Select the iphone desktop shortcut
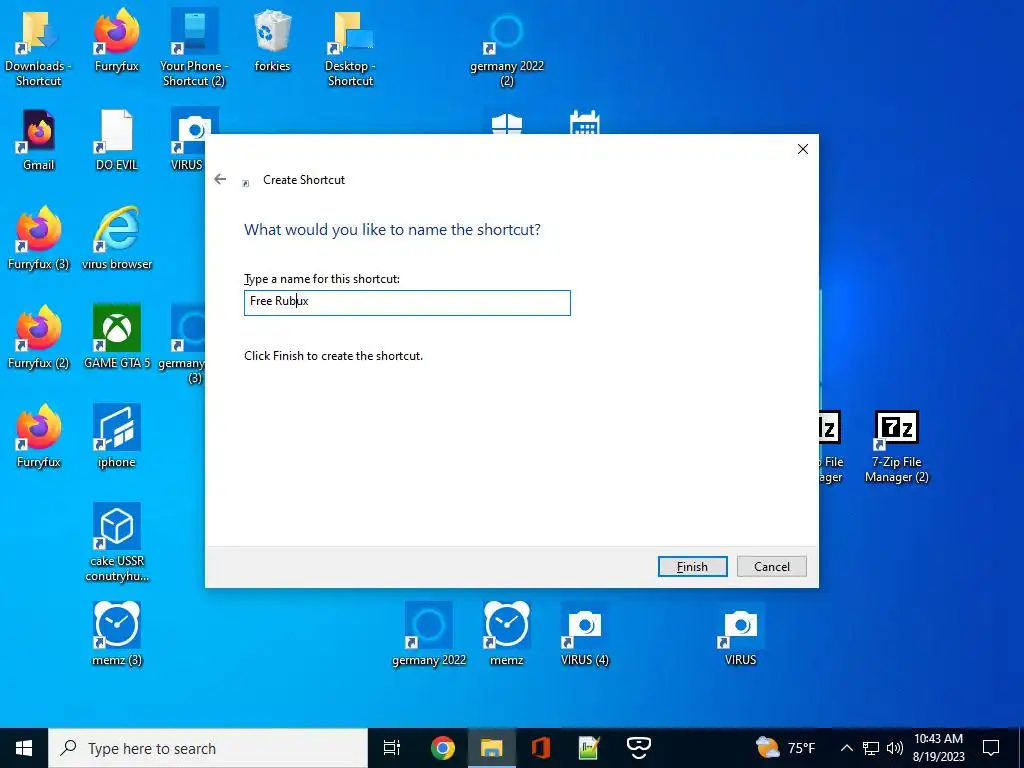The width and height of the screenshot is (1024, 768). click(117, 436)
